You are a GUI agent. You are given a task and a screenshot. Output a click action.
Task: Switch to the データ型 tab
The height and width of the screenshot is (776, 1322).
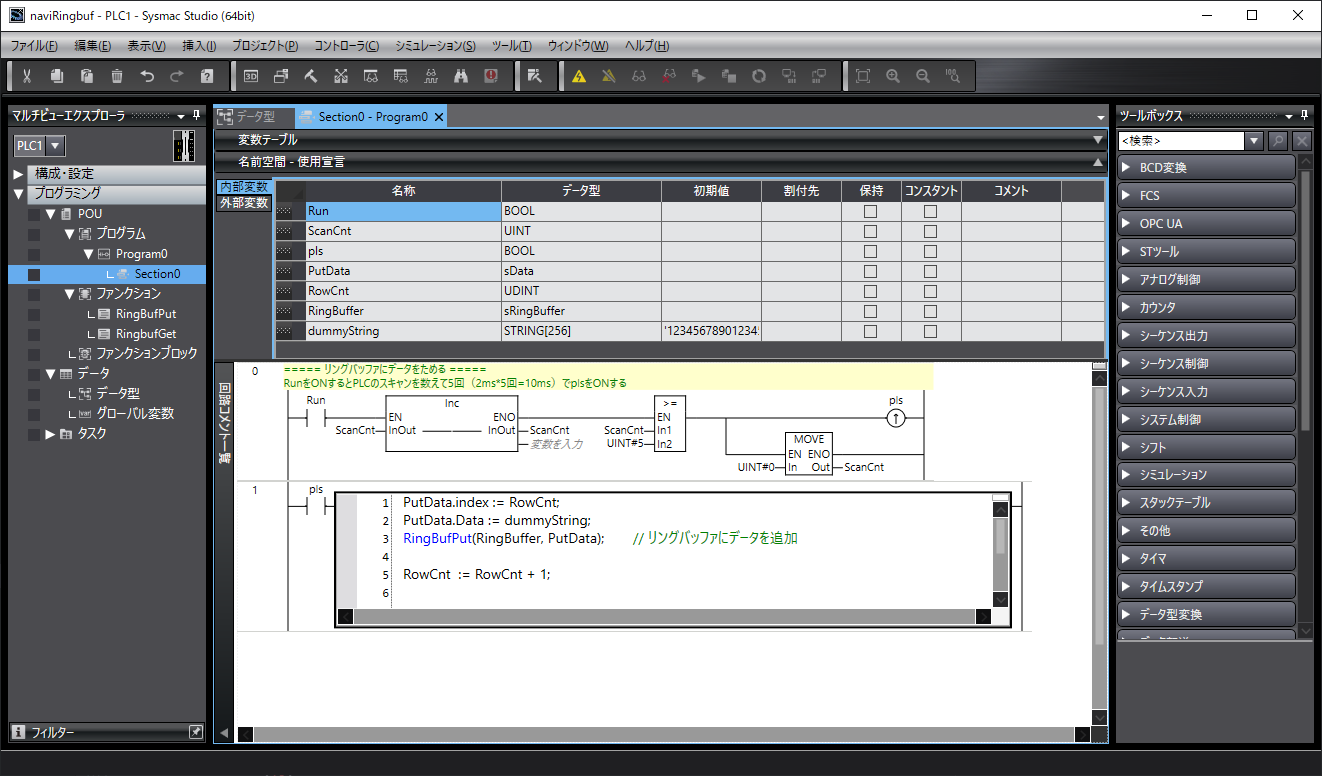(x=255, y=117)
